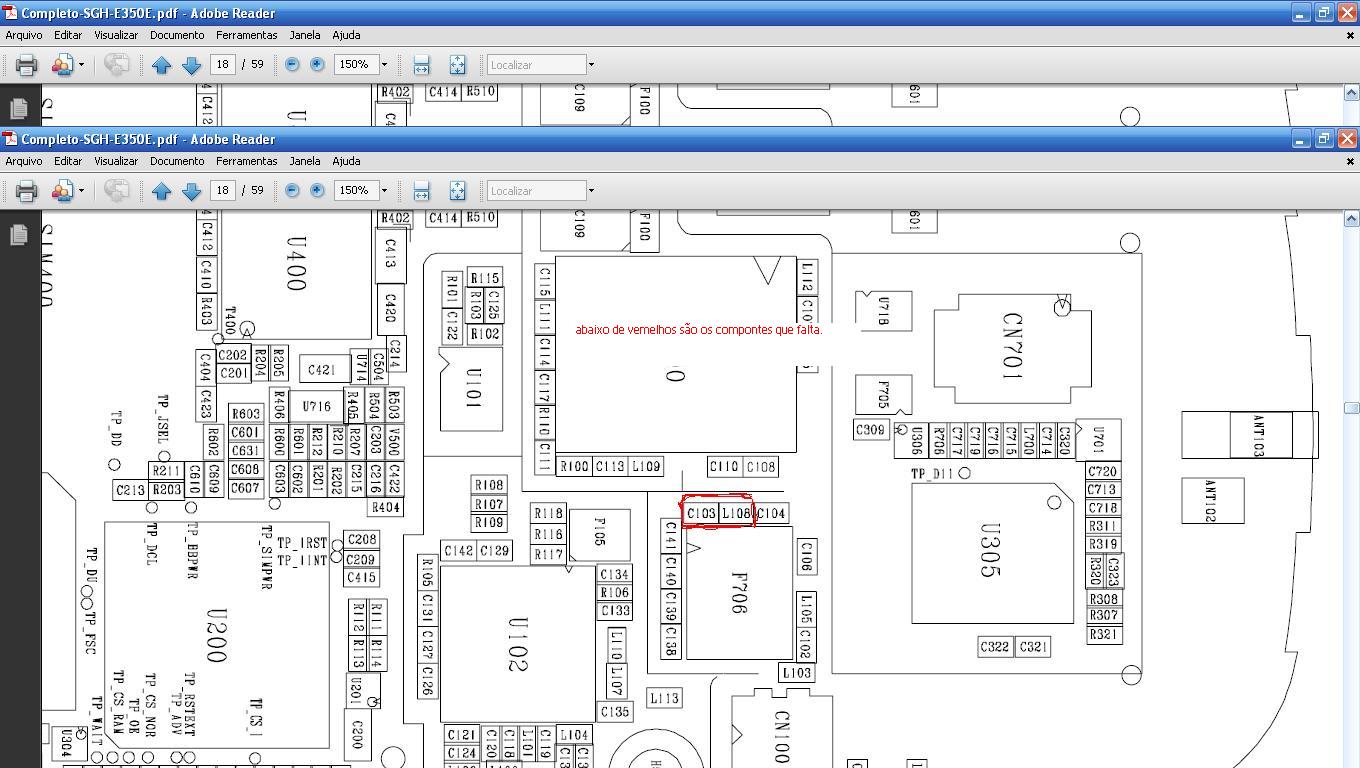Click the 'F706' component label in the schematic

coord(740,593)
